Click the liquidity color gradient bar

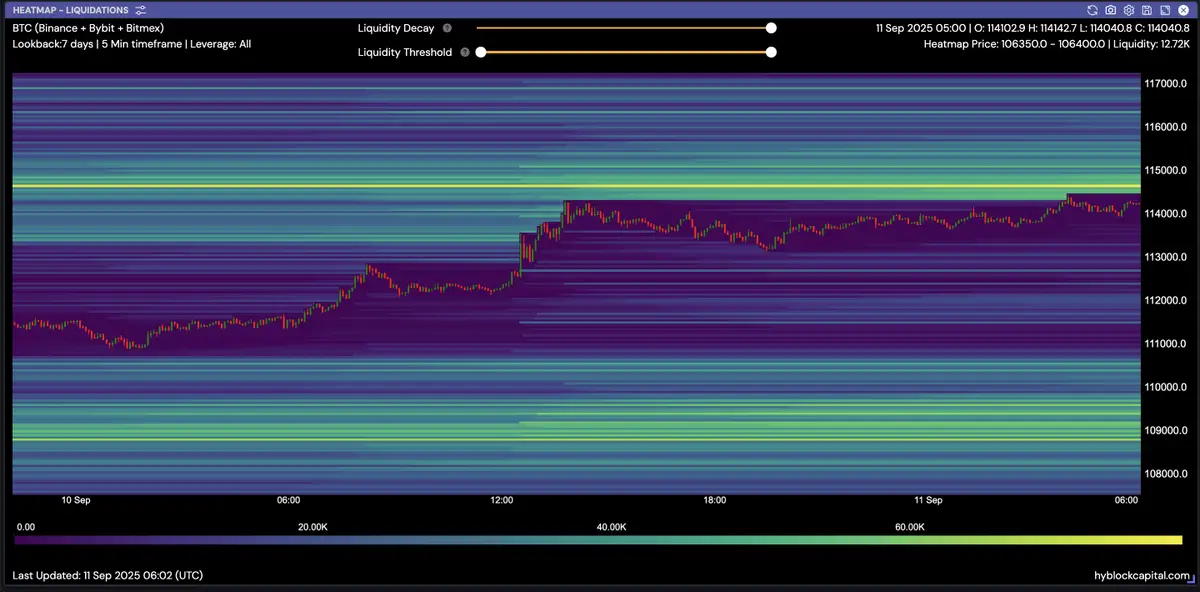(x=598, y=540)
